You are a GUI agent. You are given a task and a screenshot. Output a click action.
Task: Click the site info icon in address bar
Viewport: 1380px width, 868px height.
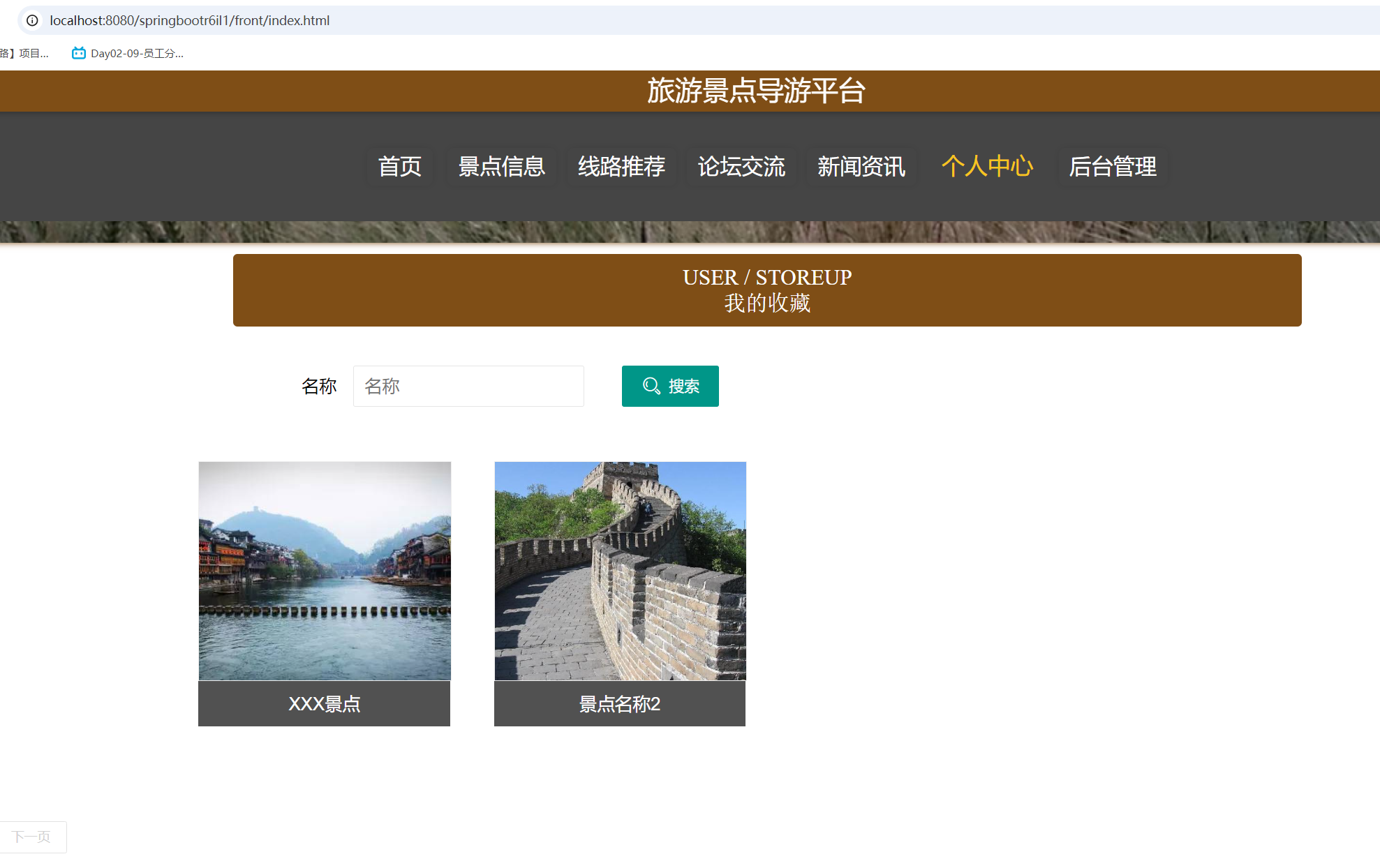32,21
